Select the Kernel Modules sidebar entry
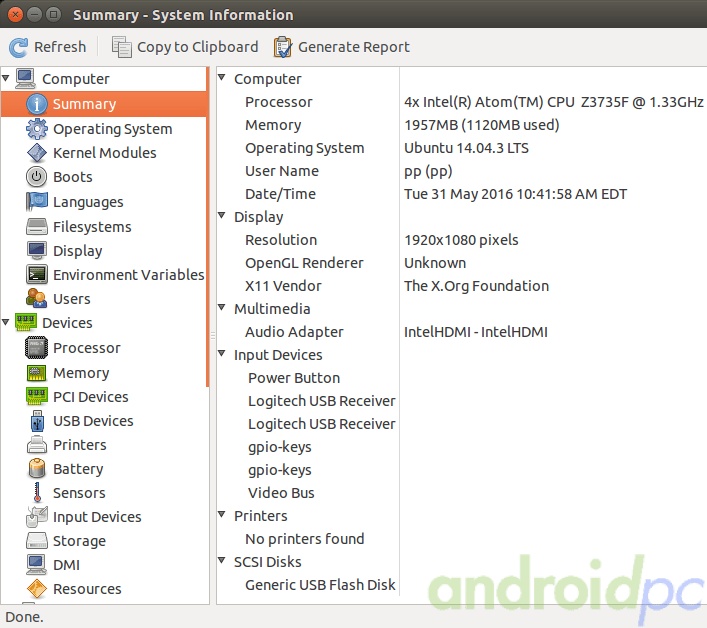 click(x=105, y=153)
